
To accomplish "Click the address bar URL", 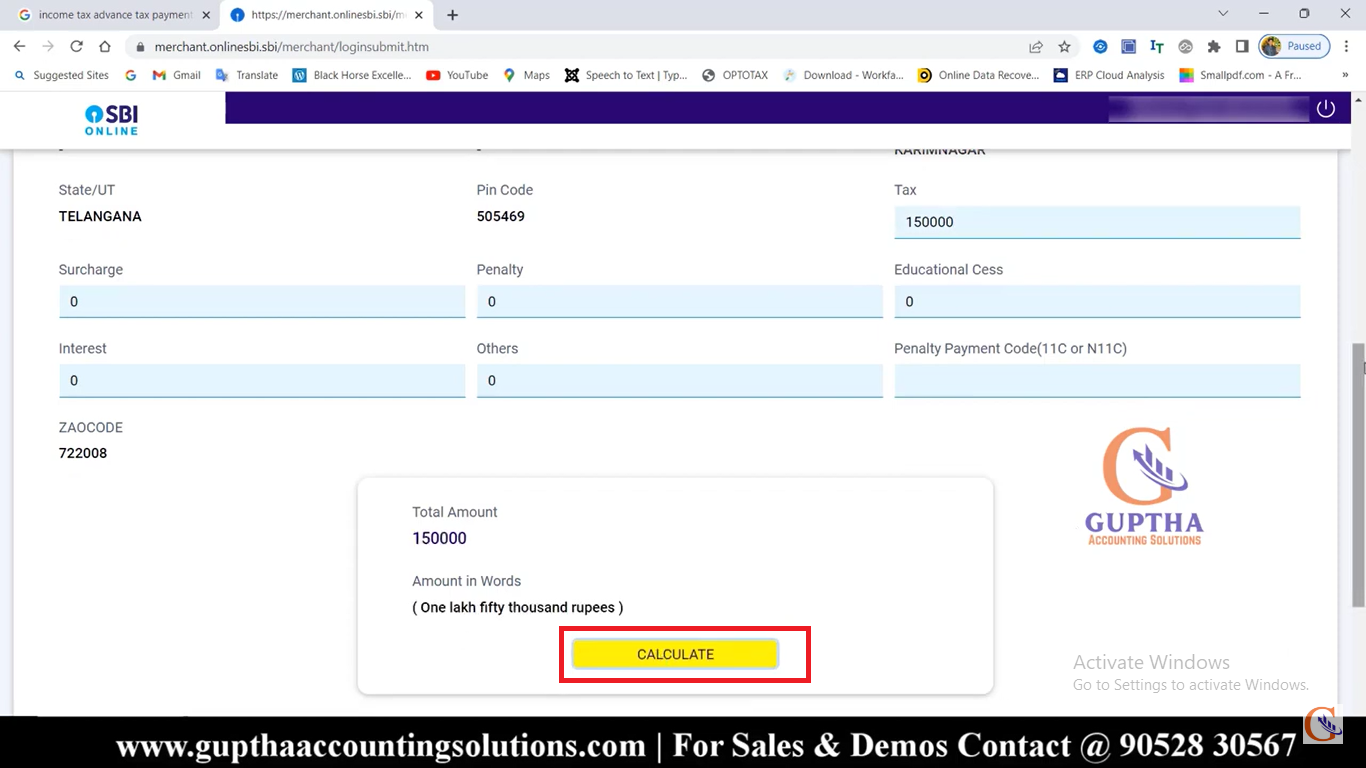I will (x=292, y=47).
